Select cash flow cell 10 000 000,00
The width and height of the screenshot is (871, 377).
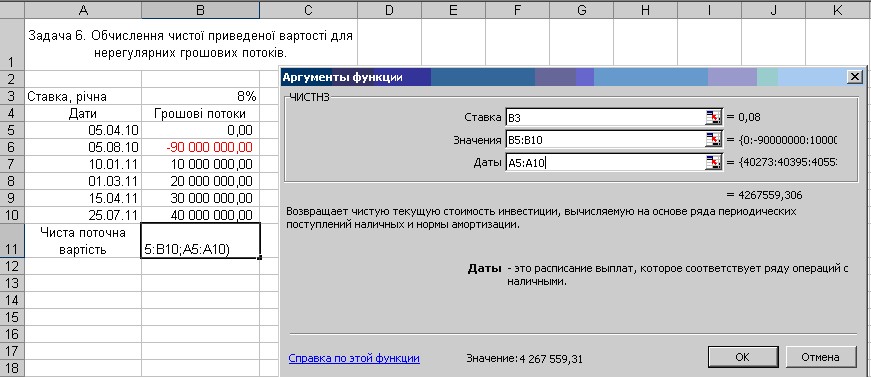201,164
